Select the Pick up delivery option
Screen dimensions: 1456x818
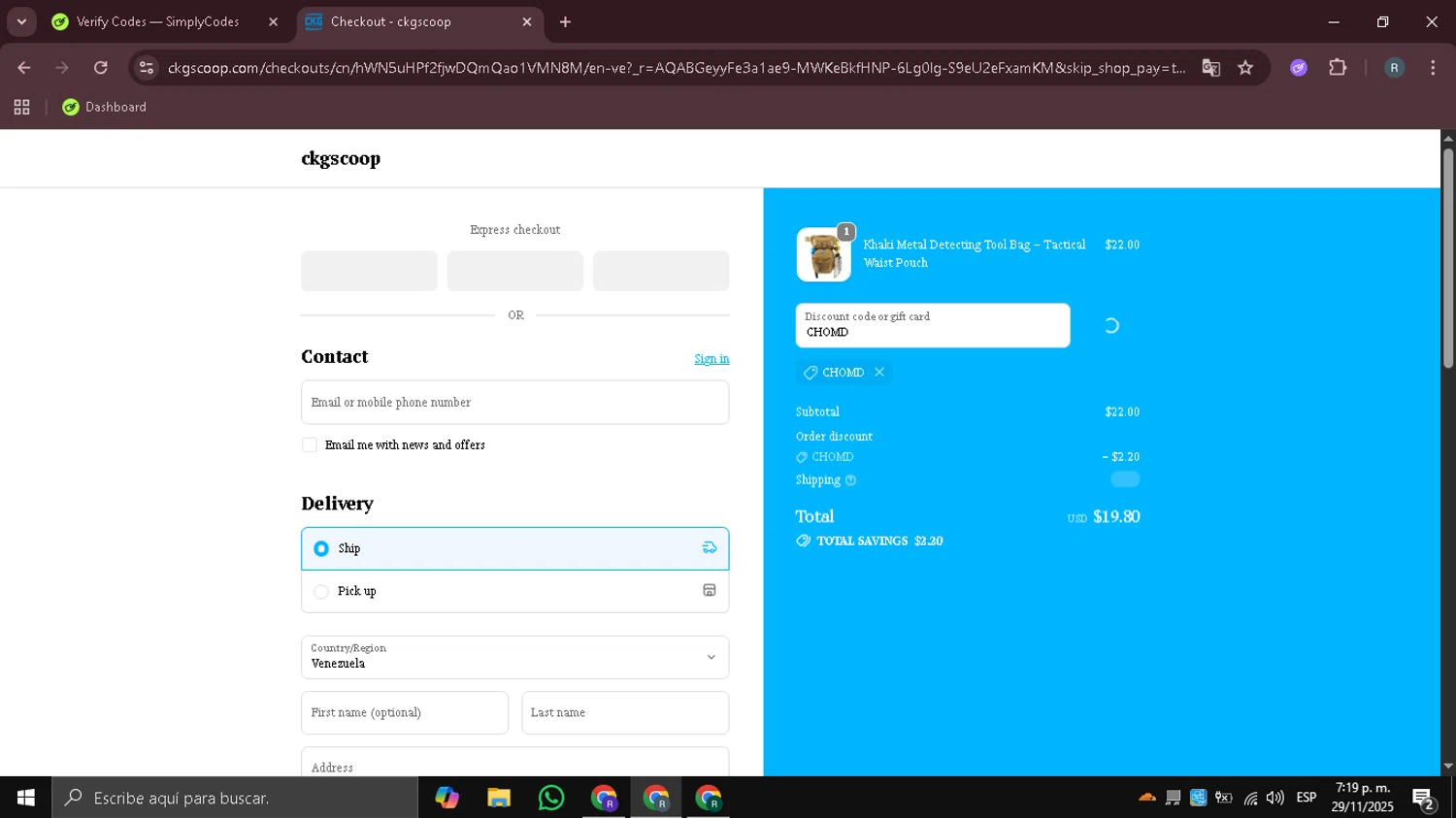[514, 591]
